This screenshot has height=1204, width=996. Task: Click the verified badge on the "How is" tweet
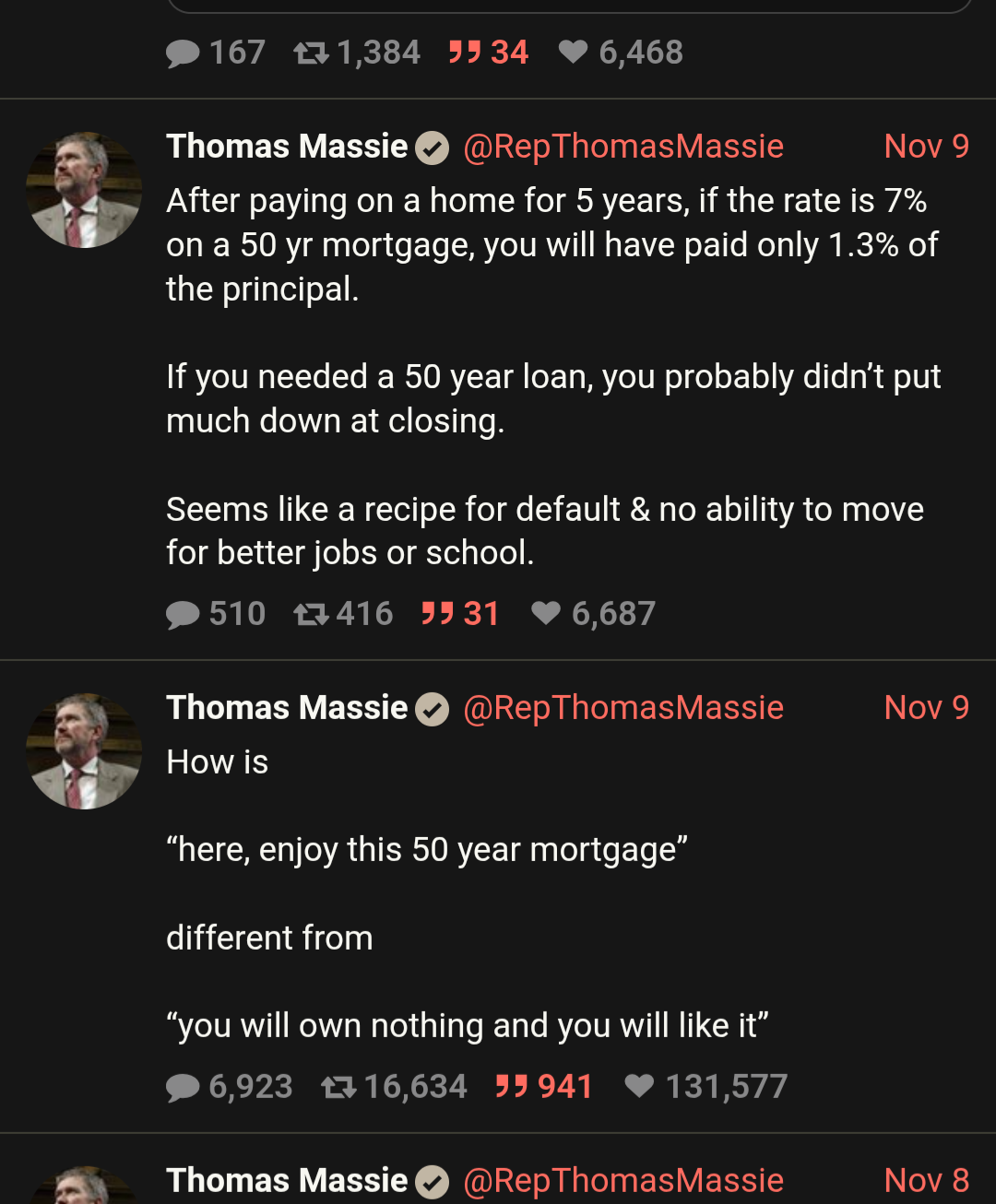432,709
